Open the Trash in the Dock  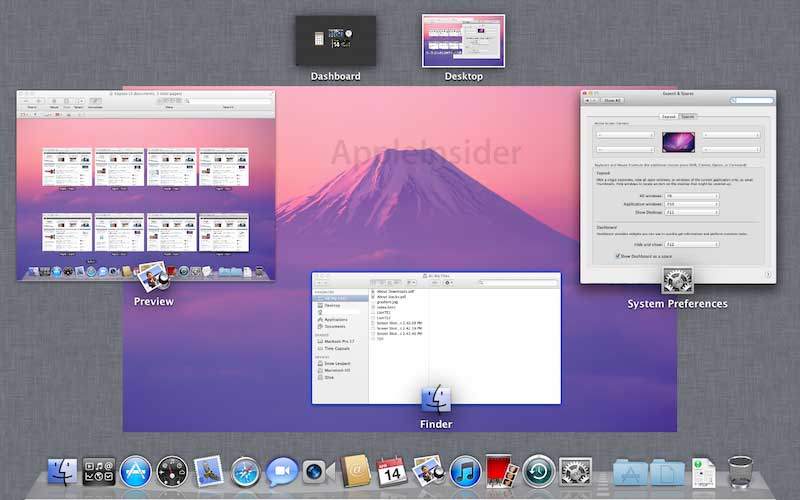coord(741,472)
